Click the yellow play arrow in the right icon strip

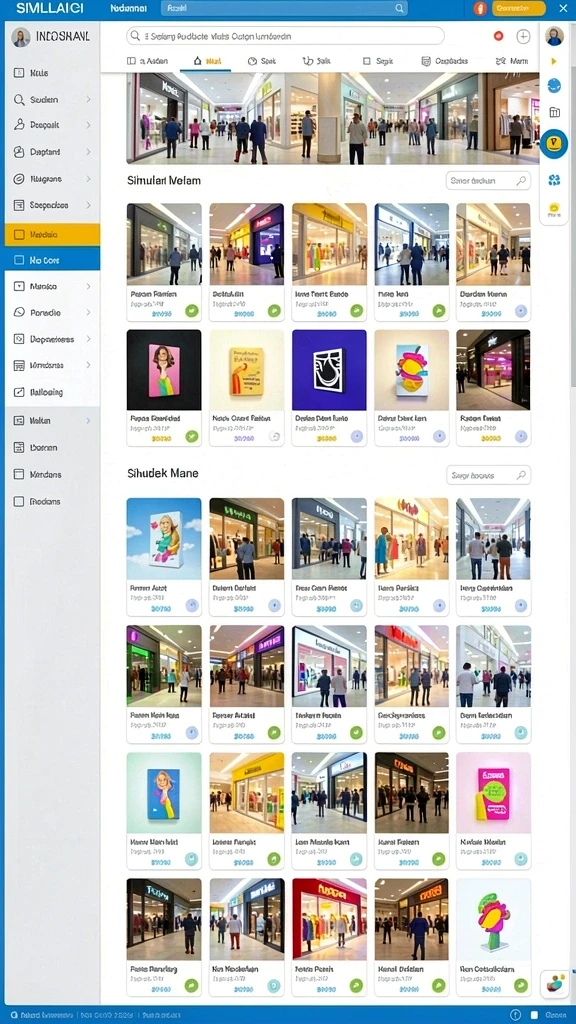coord(554,61)
